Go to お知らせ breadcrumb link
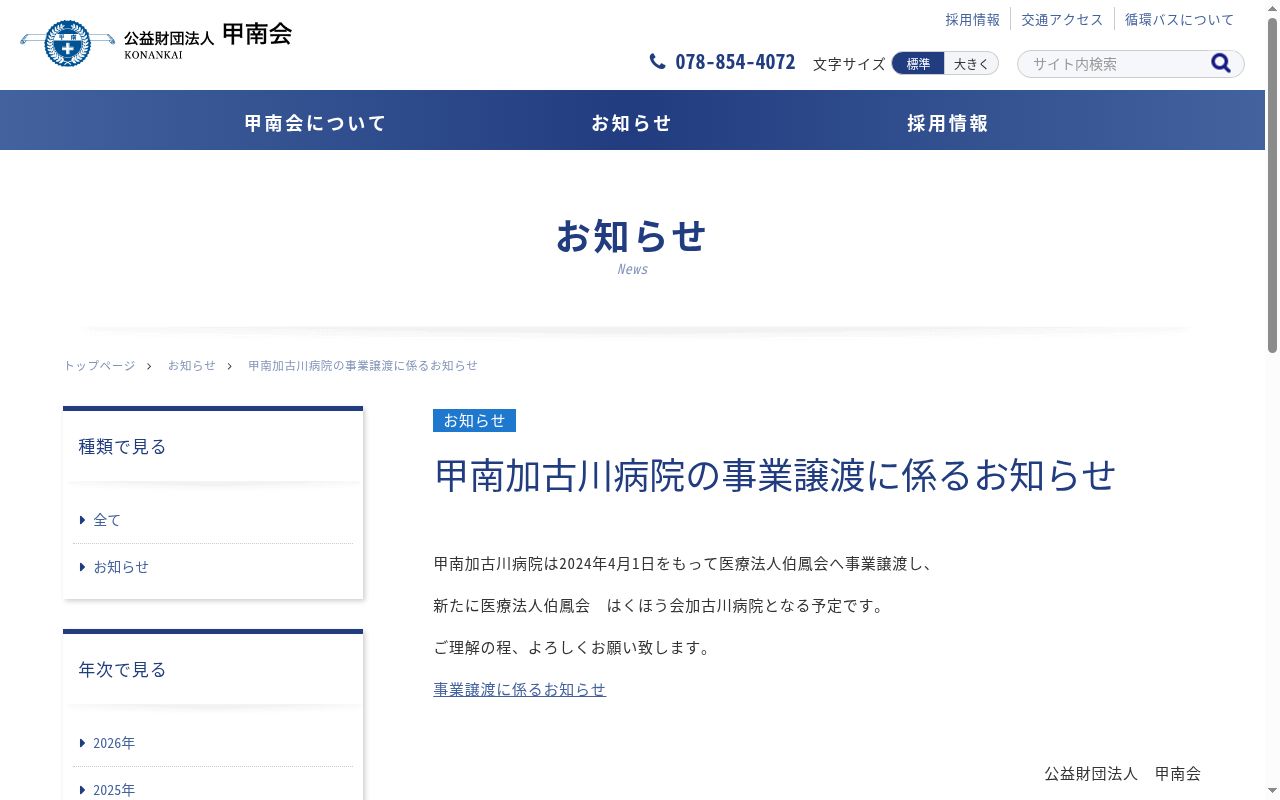The height and width of the screenshot is (800, 1280). point(191,366)
